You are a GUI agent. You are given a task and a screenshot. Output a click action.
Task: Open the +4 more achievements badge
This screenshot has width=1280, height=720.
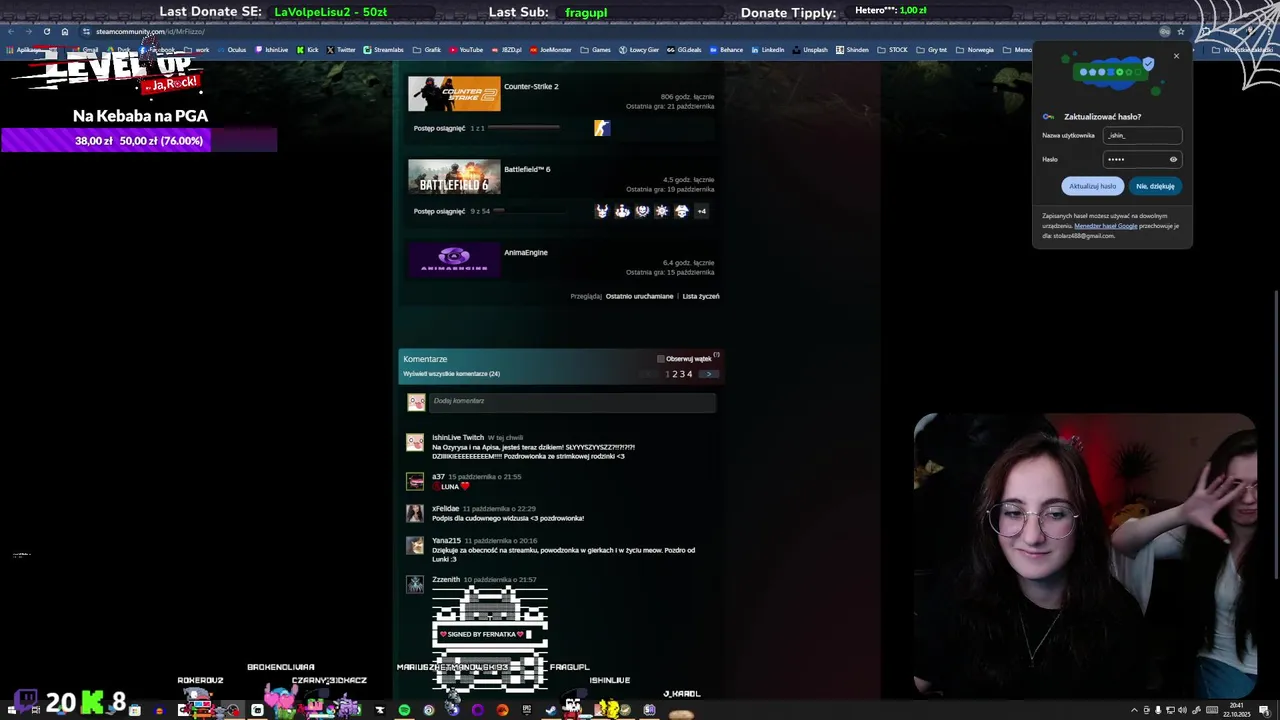click(701, 211)
